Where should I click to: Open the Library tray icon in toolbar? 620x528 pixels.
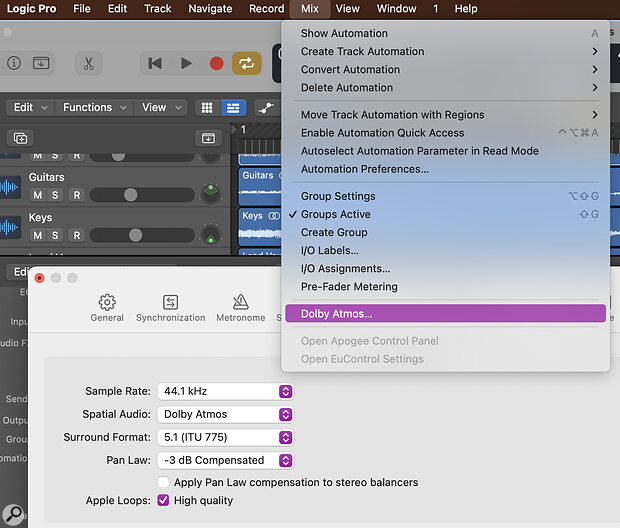coord(41,63)
